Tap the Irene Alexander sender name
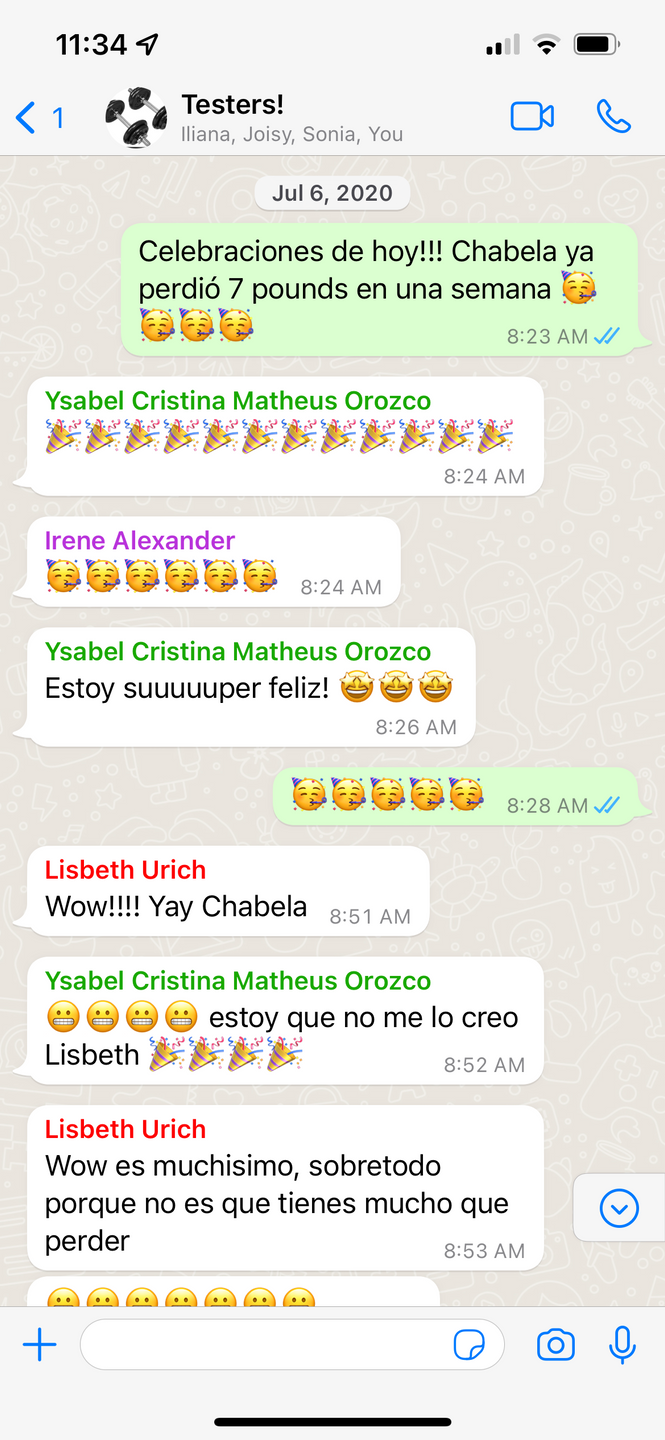 pos(140,541)
